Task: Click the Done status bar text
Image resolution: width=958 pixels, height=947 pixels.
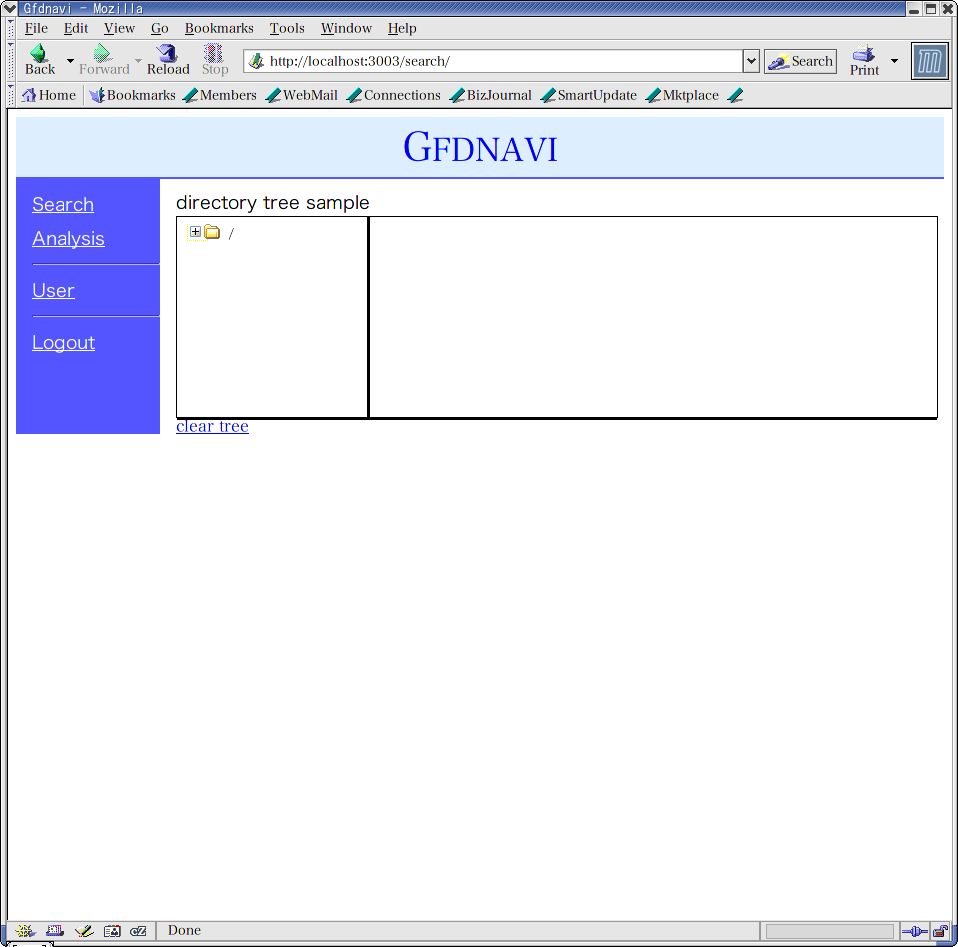Action: (185, 930)
